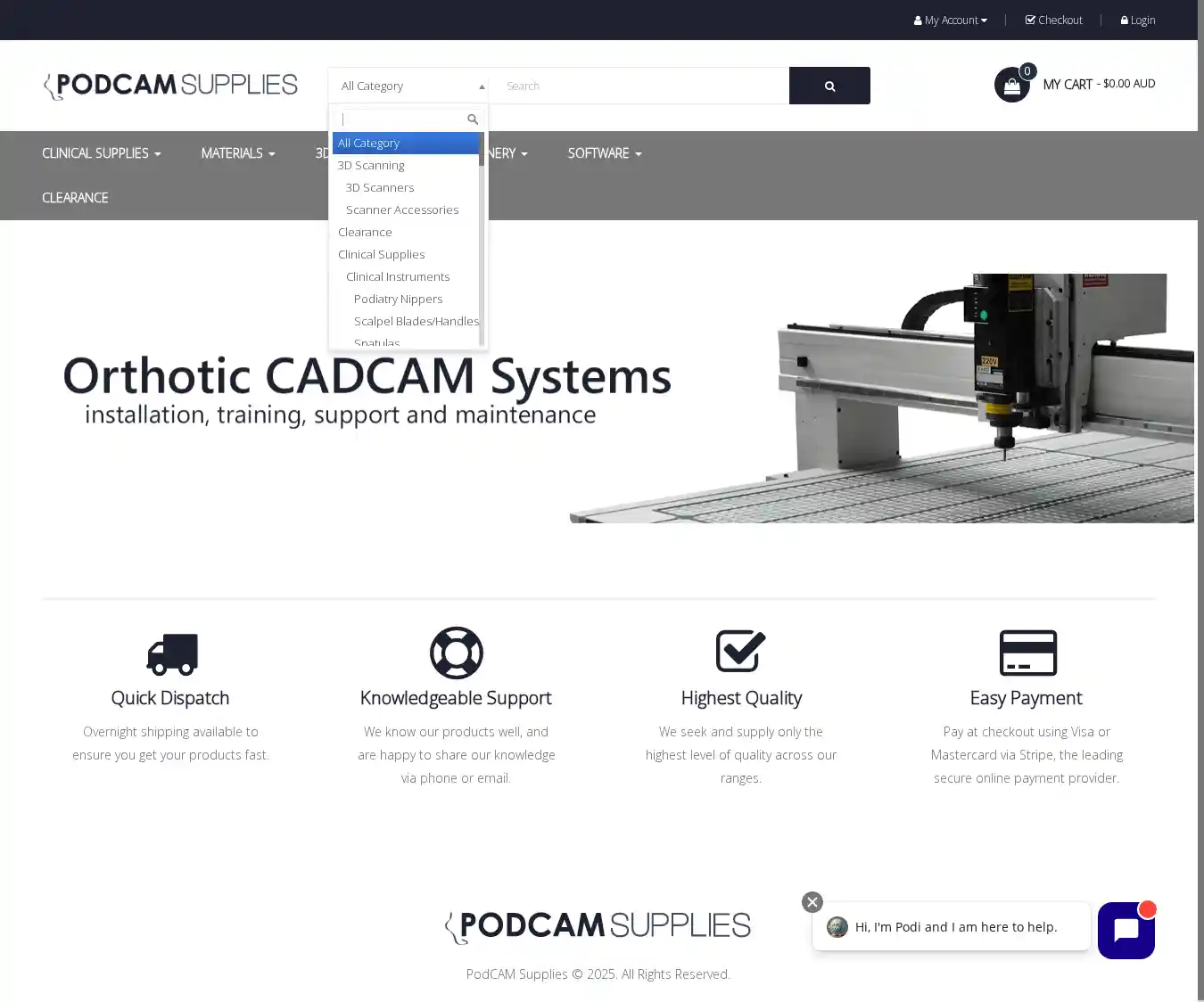
Task: Click the Quick Dispatch truck icon
Action: [171, 653]
